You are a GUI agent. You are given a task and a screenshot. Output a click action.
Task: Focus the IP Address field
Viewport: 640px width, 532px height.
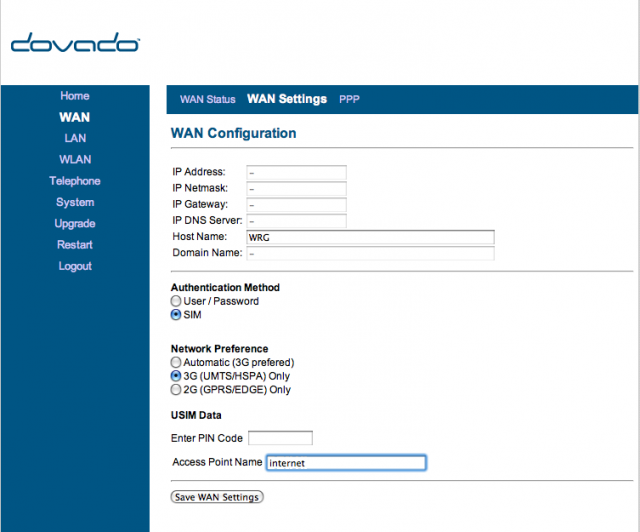pyautogui.click(x=297, y=173)
